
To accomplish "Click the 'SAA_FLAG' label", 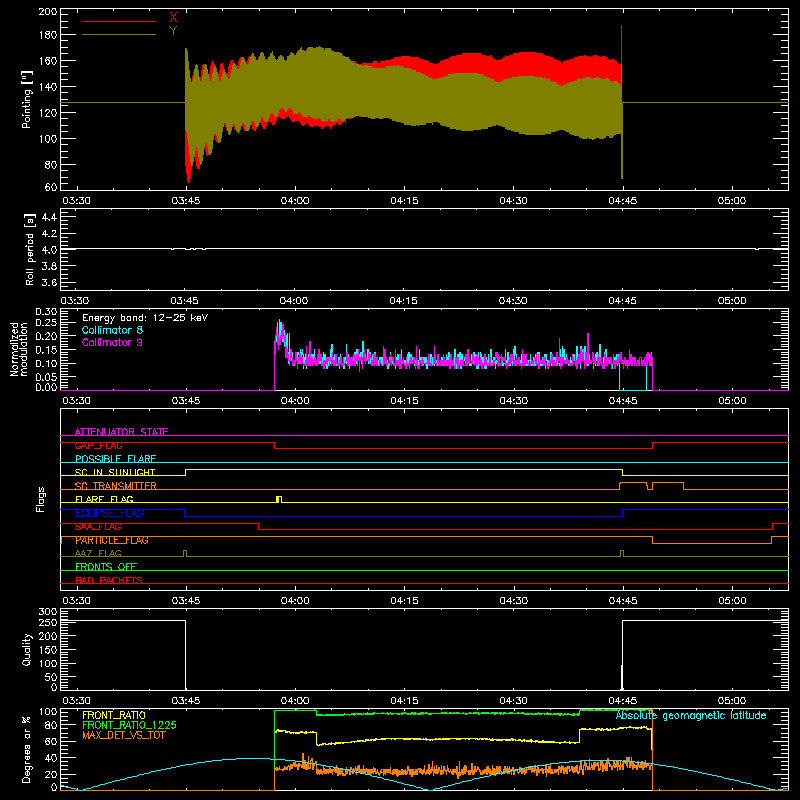I will (x=98, y=527).
